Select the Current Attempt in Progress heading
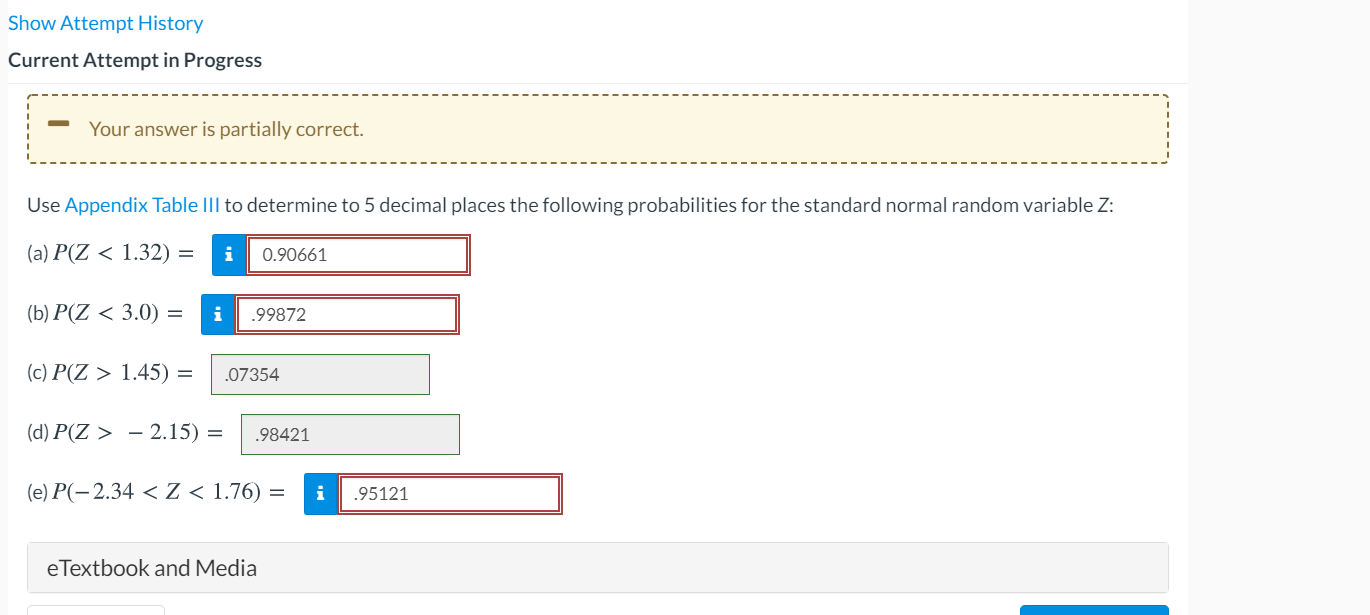 [134, 60]
